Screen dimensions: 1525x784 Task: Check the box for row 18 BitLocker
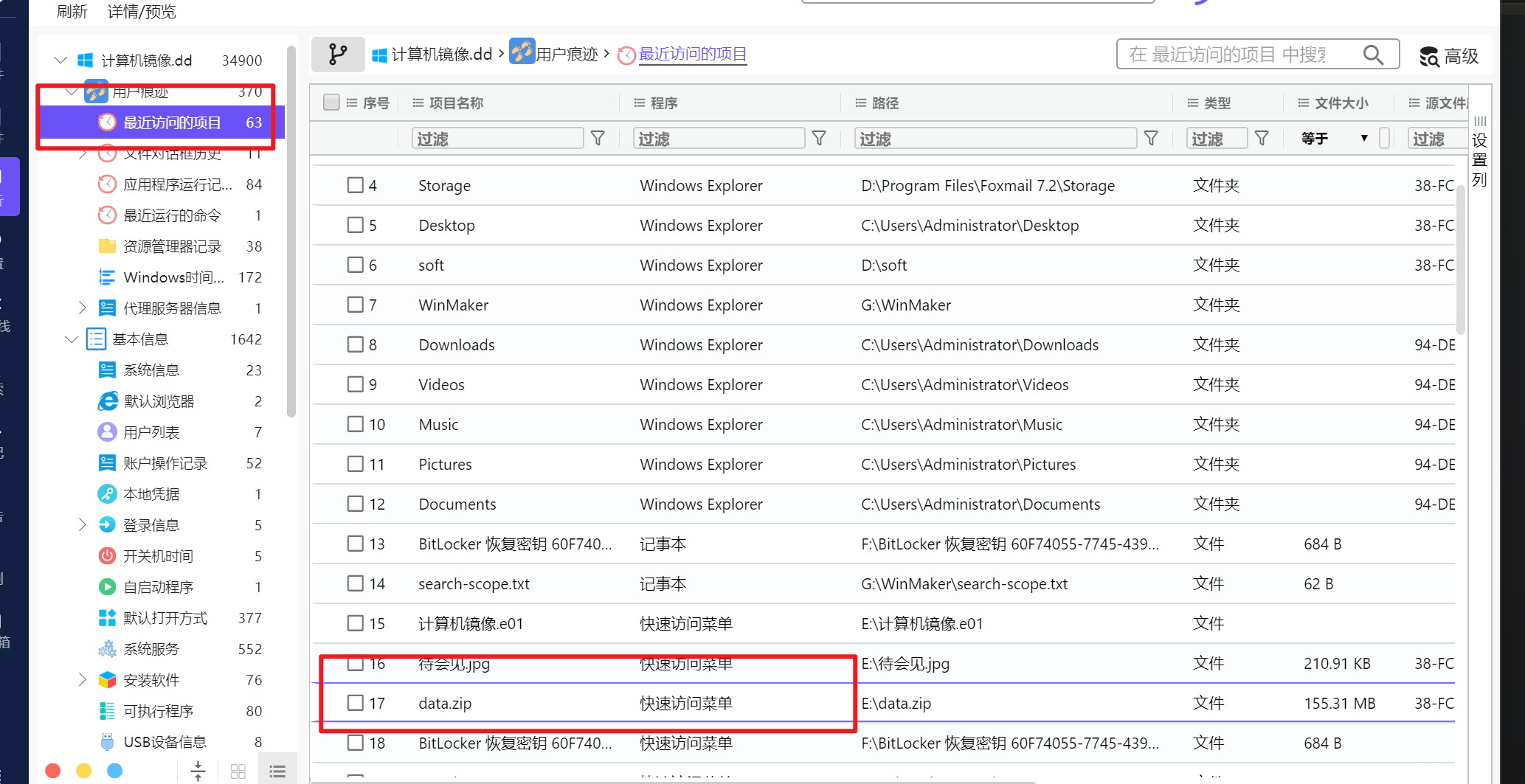pyautogui.click(x=356, y=743)
